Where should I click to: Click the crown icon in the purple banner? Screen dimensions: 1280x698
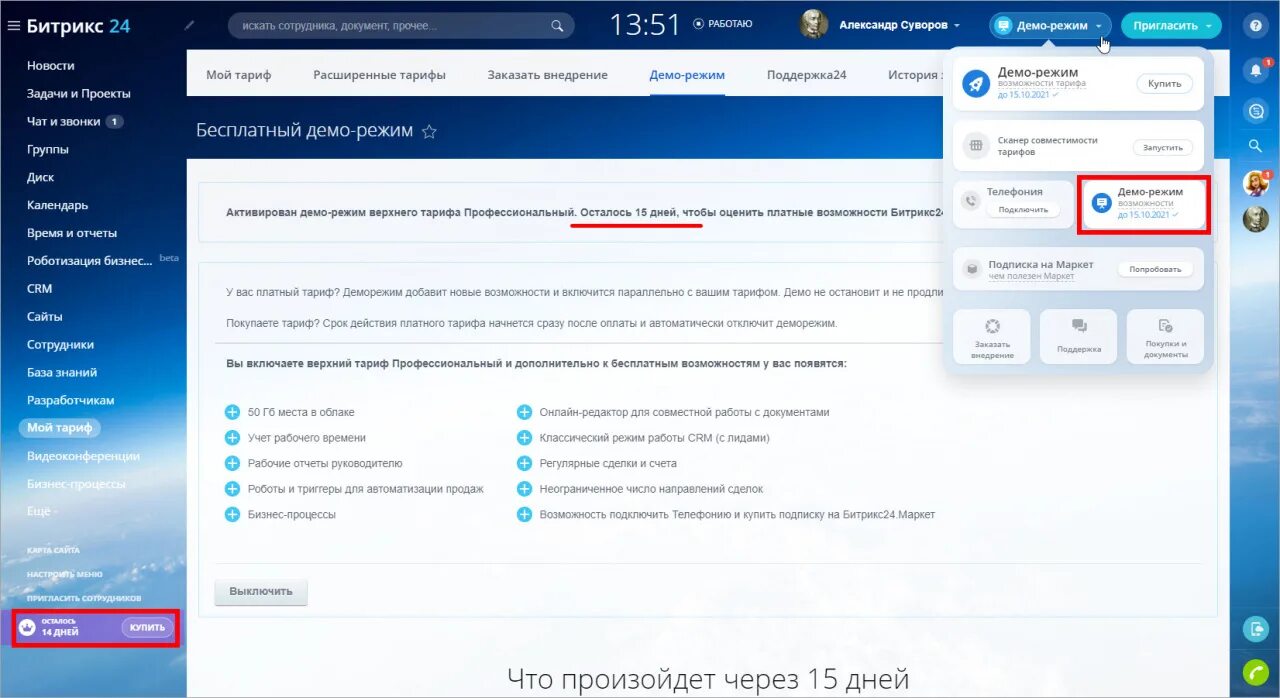coord(27,628)
